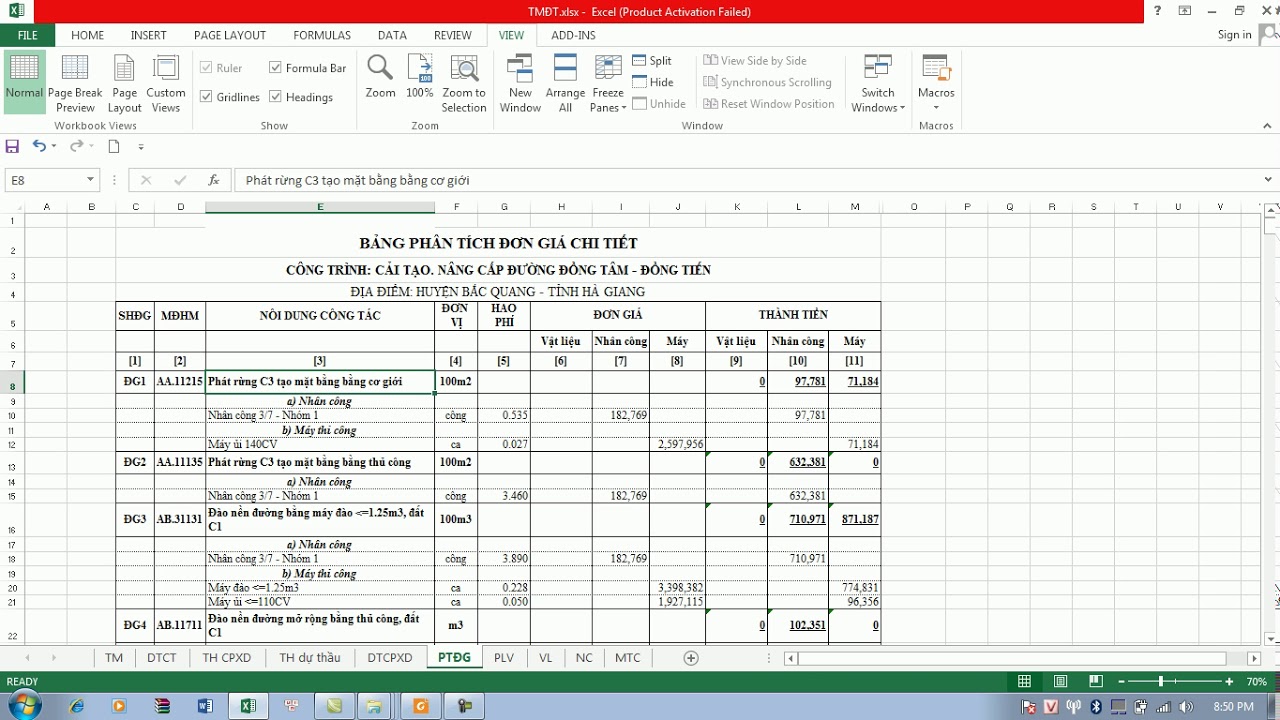
Task: Save the workbook from Quick Access
Action: click(x=12, y=146)
